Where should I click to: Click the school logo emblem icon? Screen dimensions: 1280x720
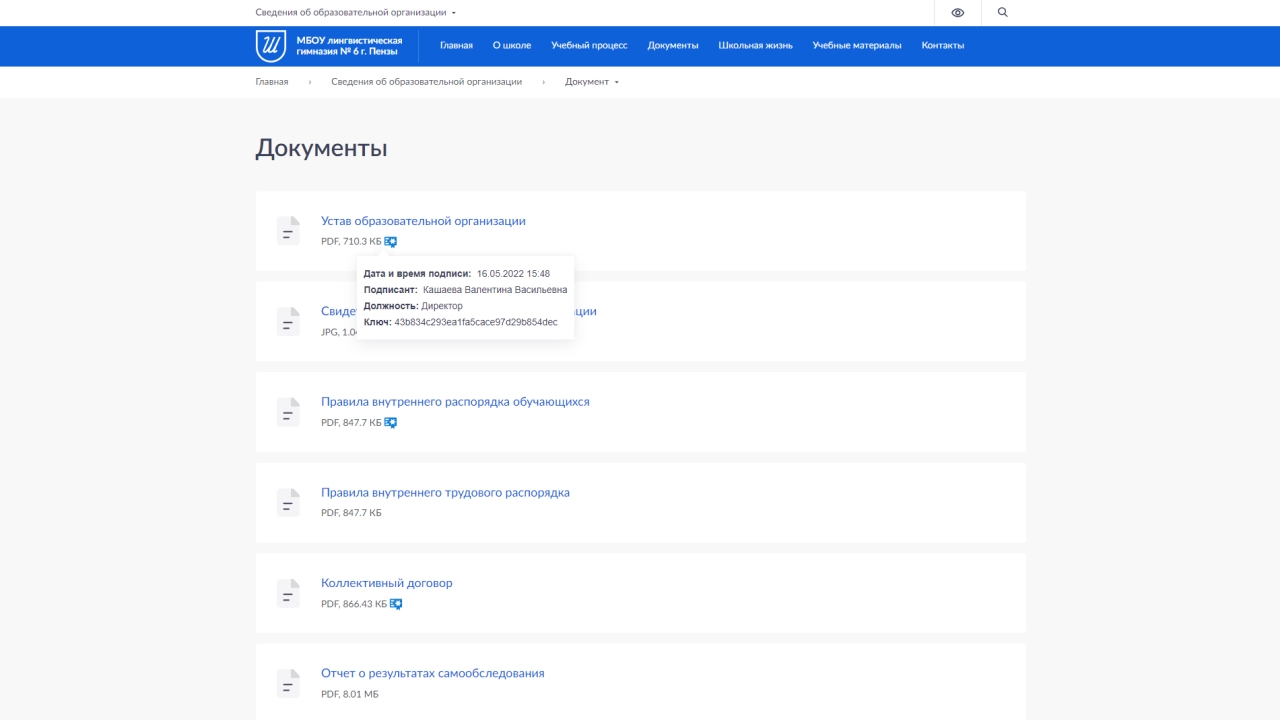(271, 46)
